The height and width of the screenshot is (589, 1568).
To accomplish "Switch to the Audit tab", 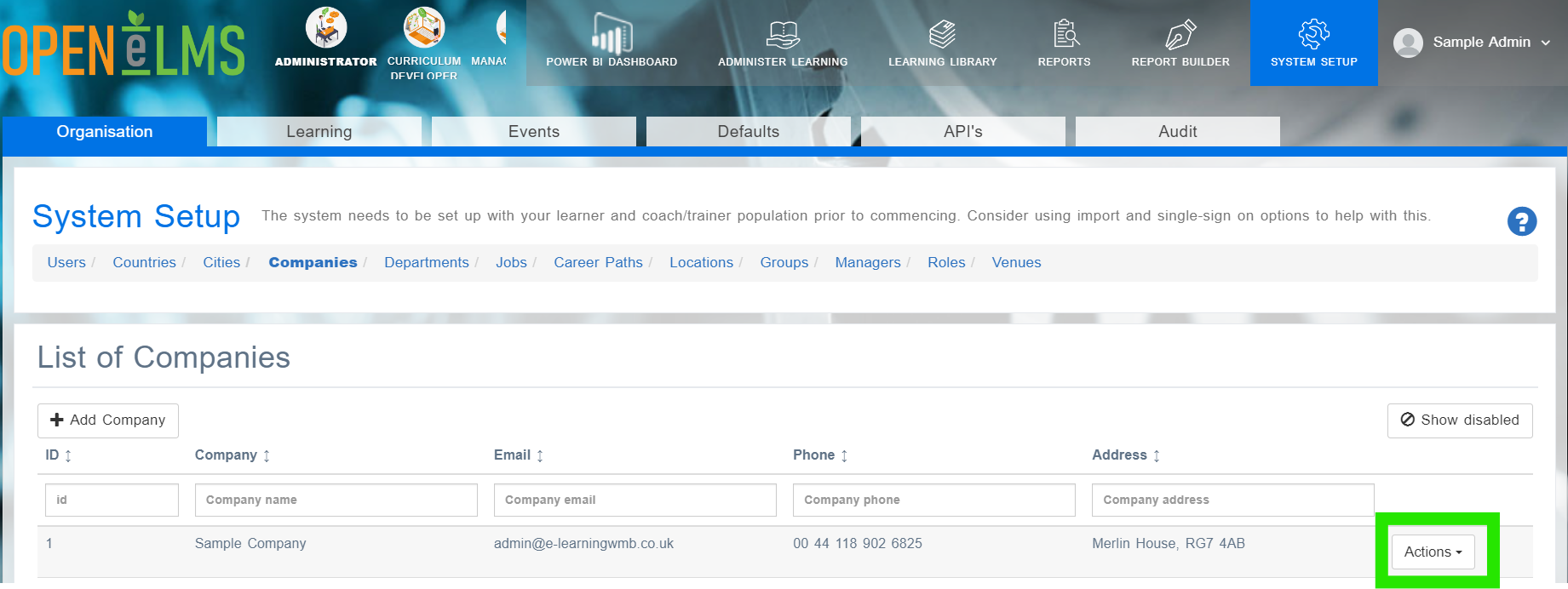I will 1178,132.
